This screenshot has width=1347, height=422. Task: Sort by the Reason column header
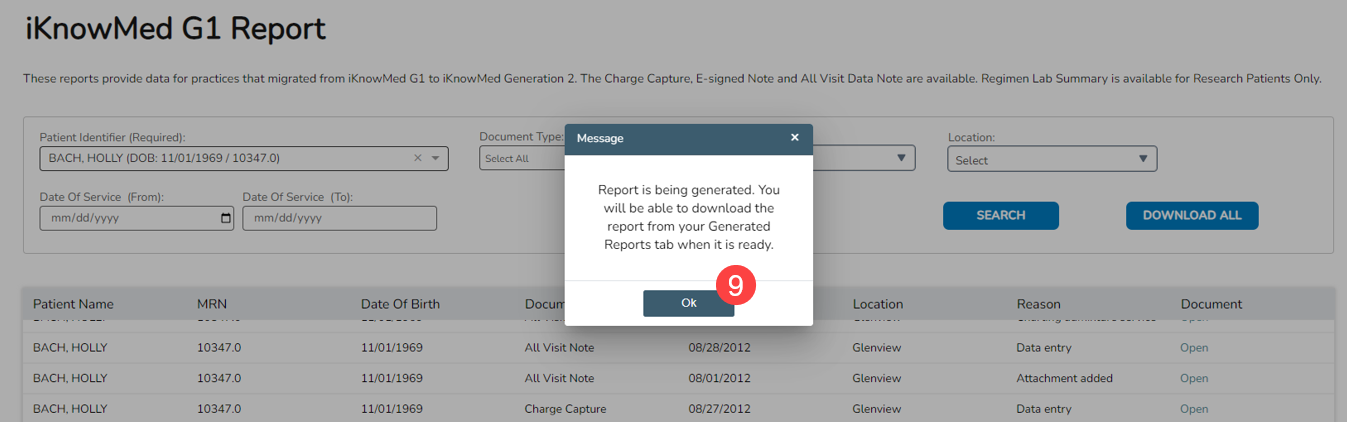(1038, 304)
